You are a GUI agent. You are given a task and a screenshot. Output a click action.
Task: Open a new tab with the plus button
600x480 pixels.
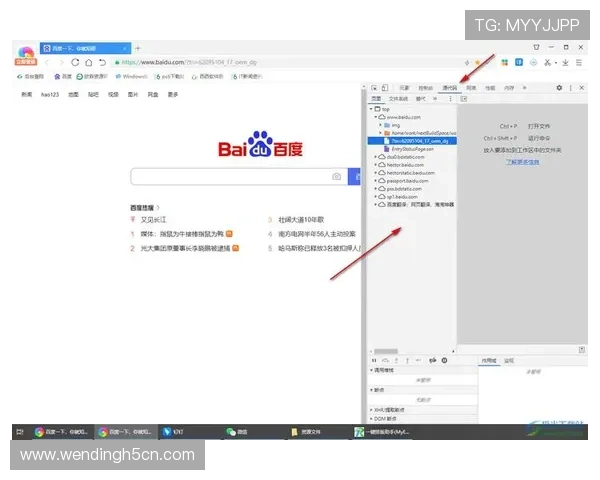click(x=138, y=48)
